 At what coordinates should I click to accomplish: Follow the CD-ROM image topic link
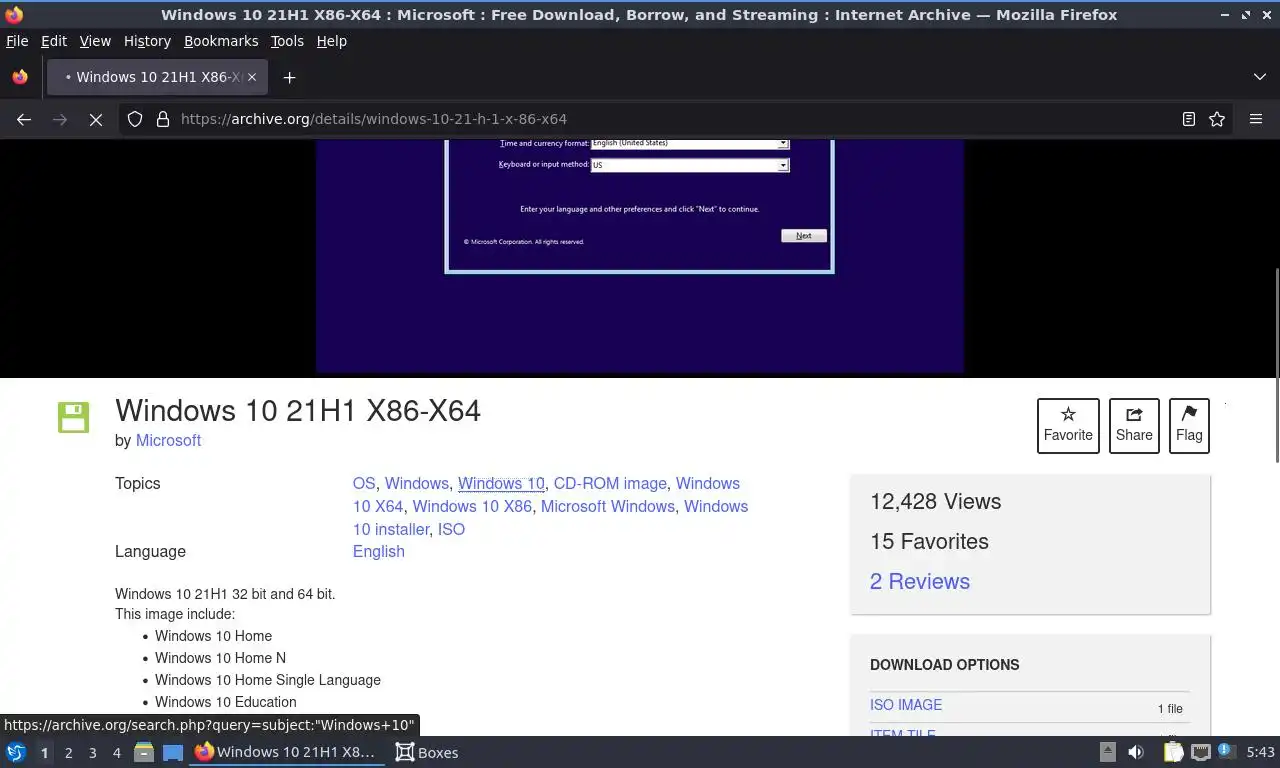tap(610, 483)
